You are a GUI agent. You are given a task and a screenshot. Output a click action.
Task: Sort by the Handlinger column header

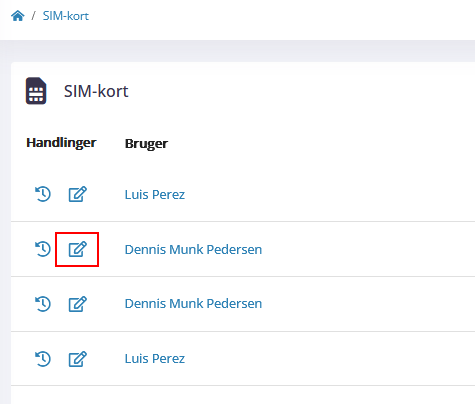point(61,143)
